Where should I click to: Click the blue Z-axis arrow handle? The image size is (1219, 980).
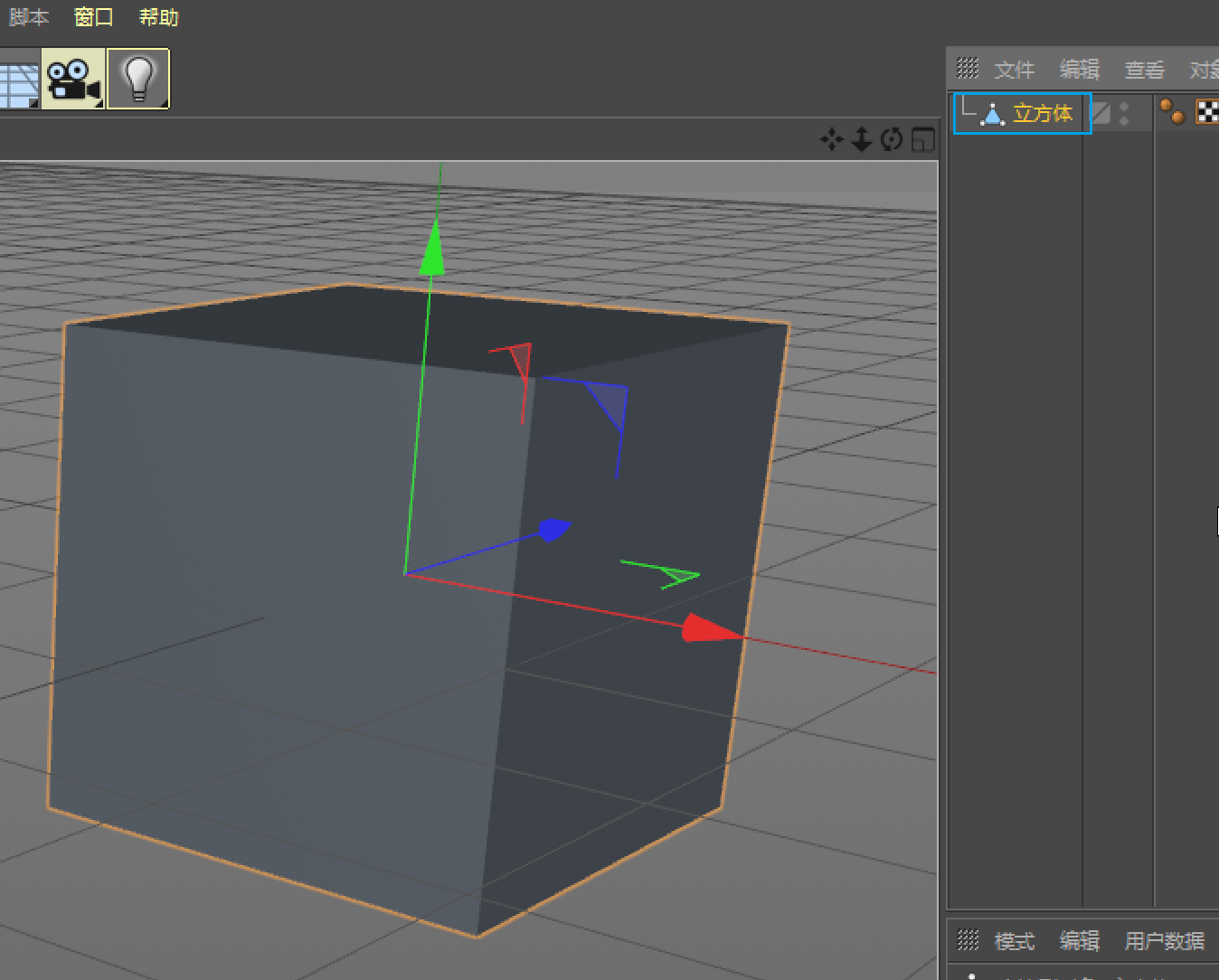553,530
